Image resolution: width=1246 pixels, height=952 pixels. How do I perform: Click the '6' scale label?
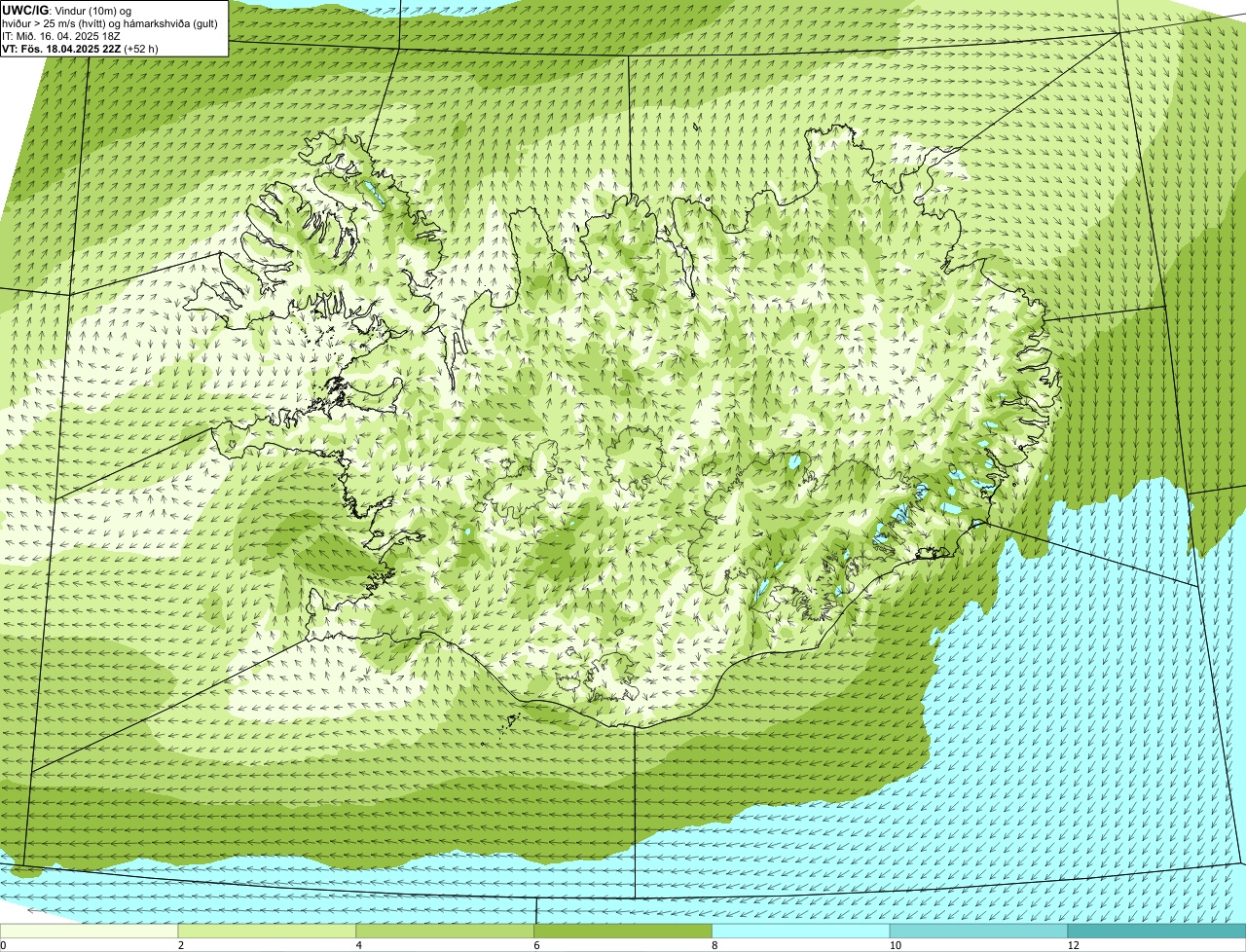[x=536, y=945]
